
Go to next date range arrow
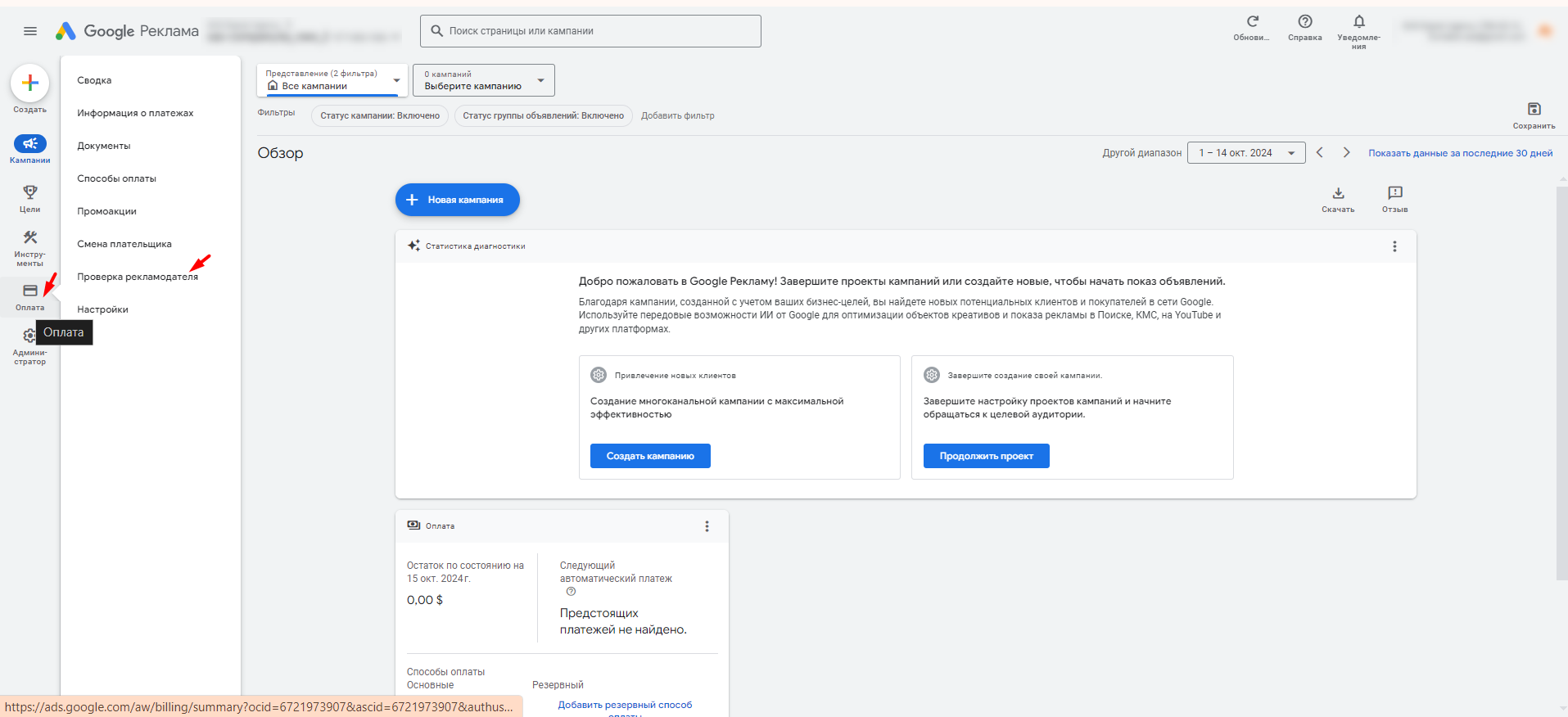click(x=1346, y=153)
